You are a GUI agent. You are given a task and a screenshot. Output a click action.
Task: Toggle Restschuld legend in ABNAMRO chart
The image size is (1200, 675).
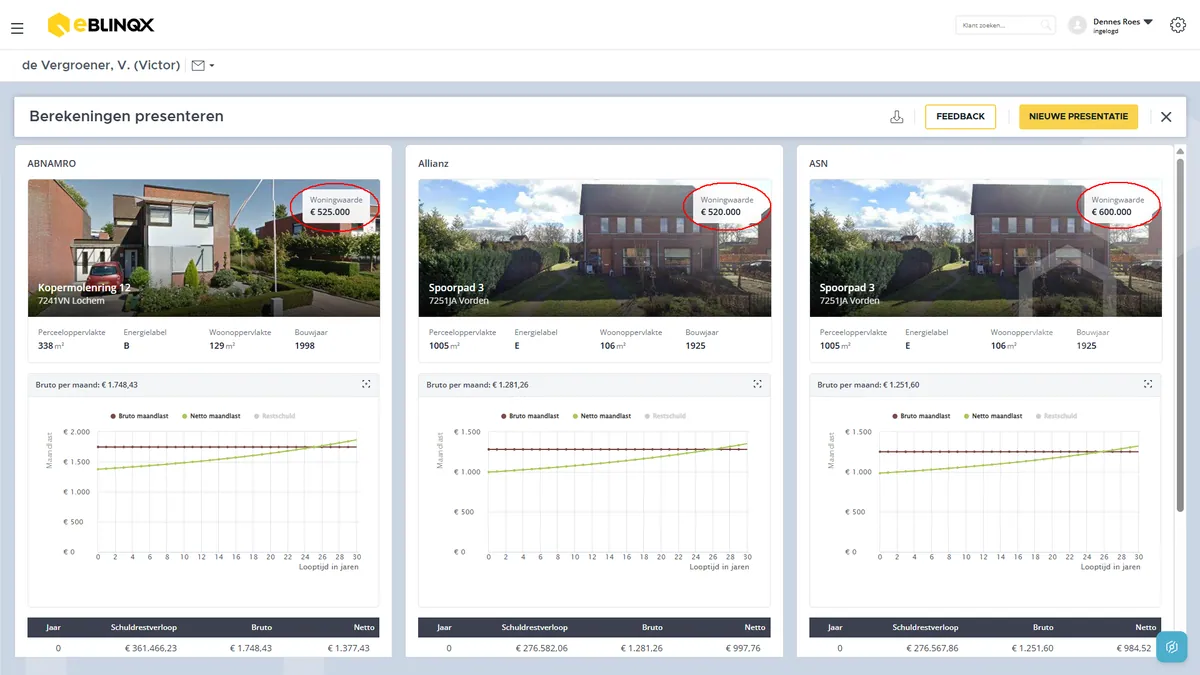point(272,416)
